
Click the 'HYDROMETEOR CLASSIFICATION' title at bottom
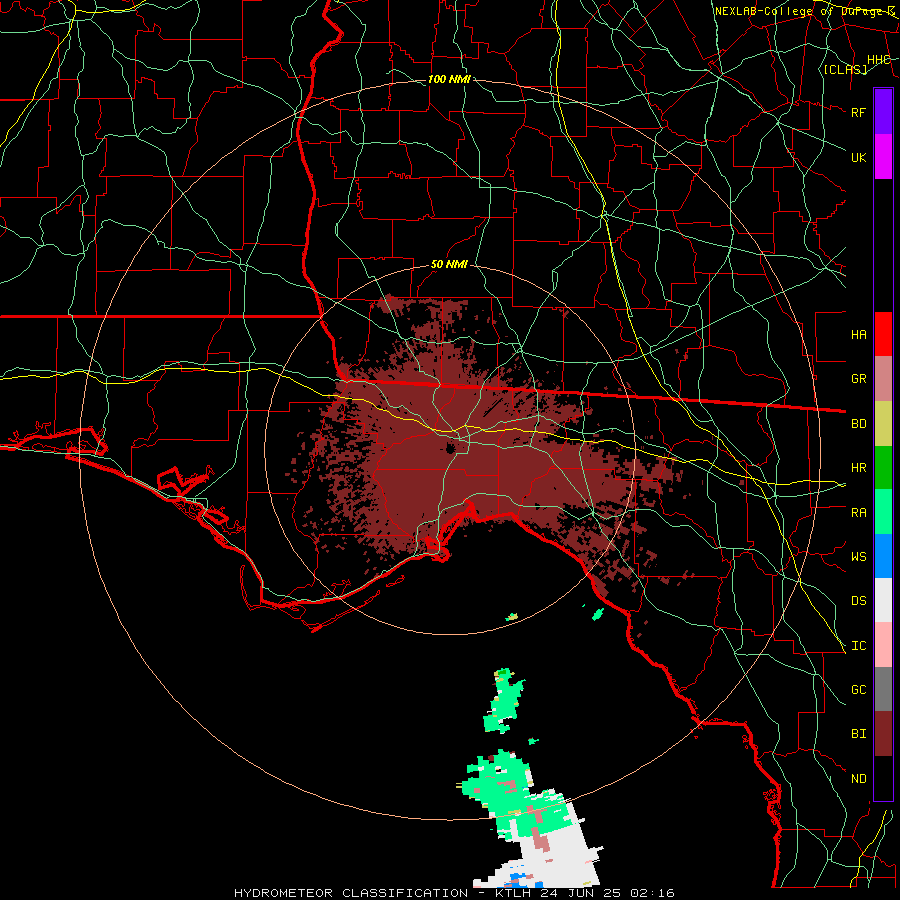point(351,893)
